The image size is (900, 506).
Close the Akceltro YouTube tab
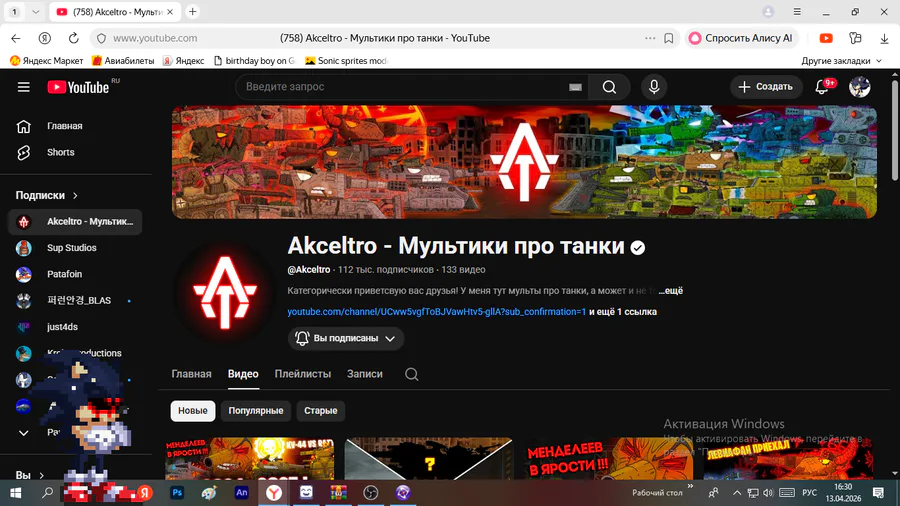[x=170, y=11]
